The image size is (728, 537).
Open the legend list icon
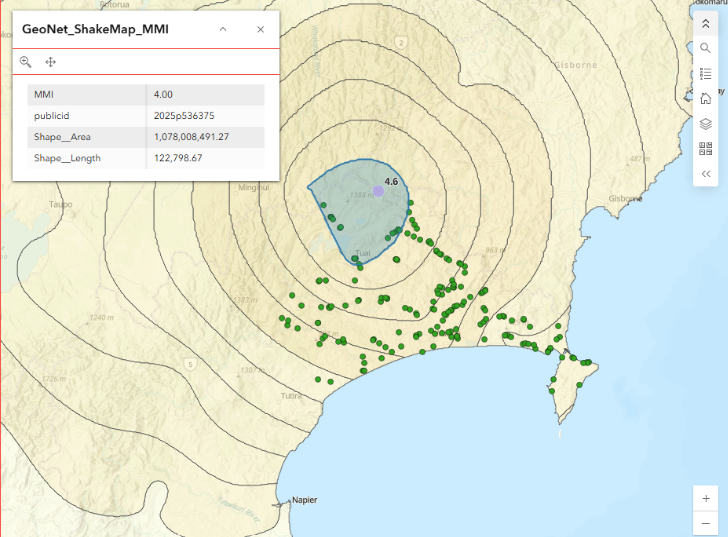pyautogui.click(x=705, y=74)
